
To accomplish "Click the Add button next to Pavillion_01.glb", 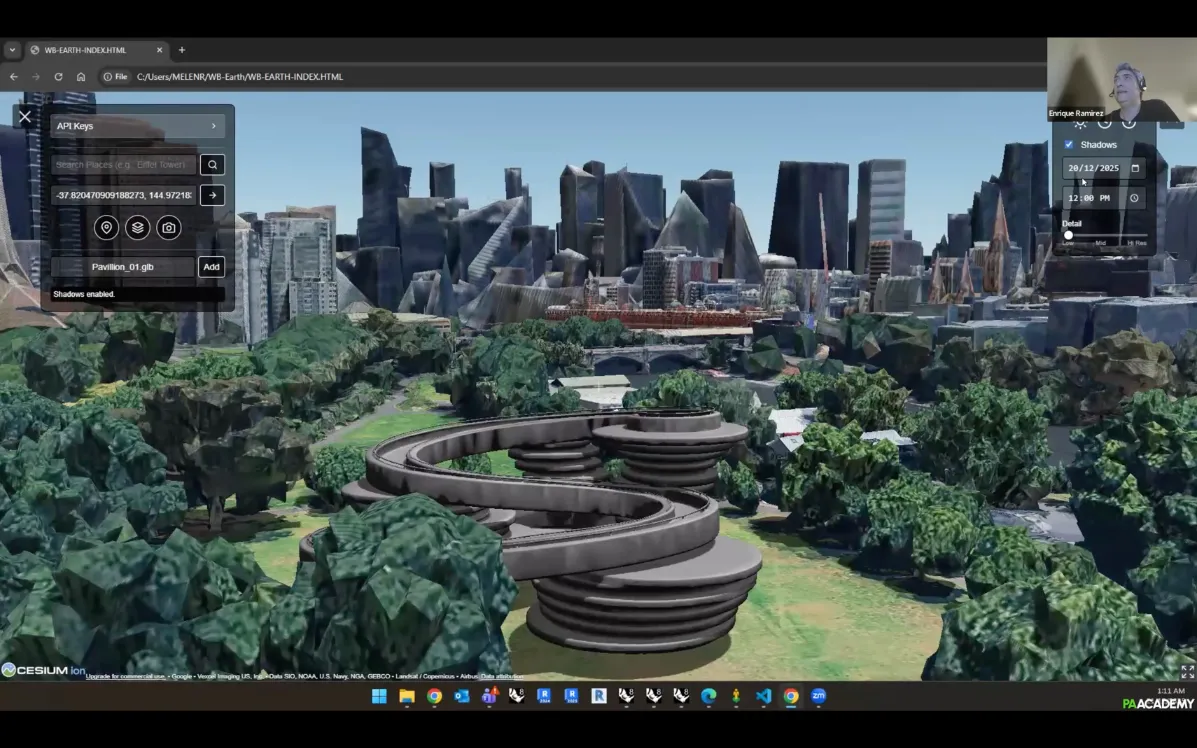I will (211, 267).
